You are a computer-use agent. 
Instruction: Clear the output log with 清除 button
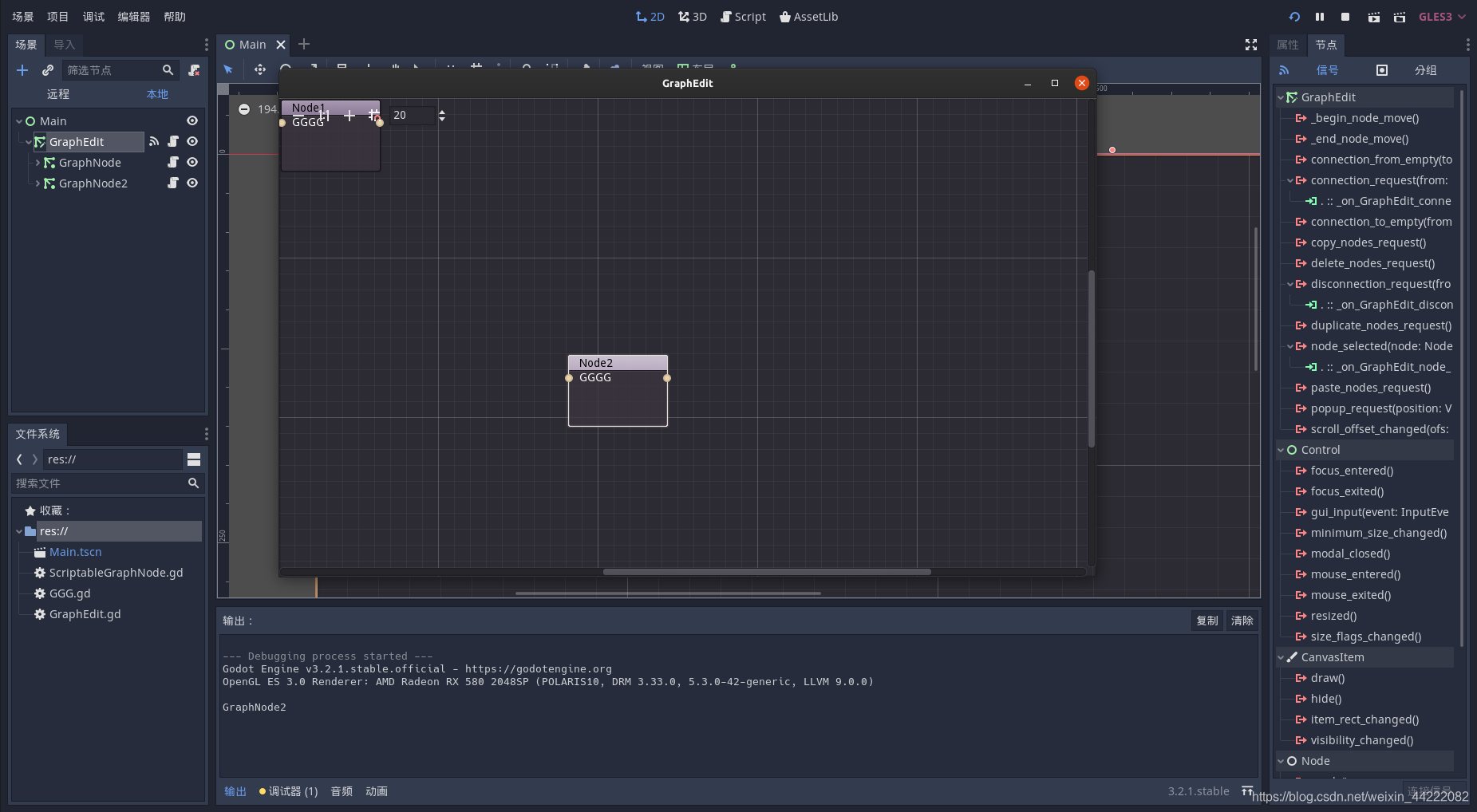(x=1243, y=621)
